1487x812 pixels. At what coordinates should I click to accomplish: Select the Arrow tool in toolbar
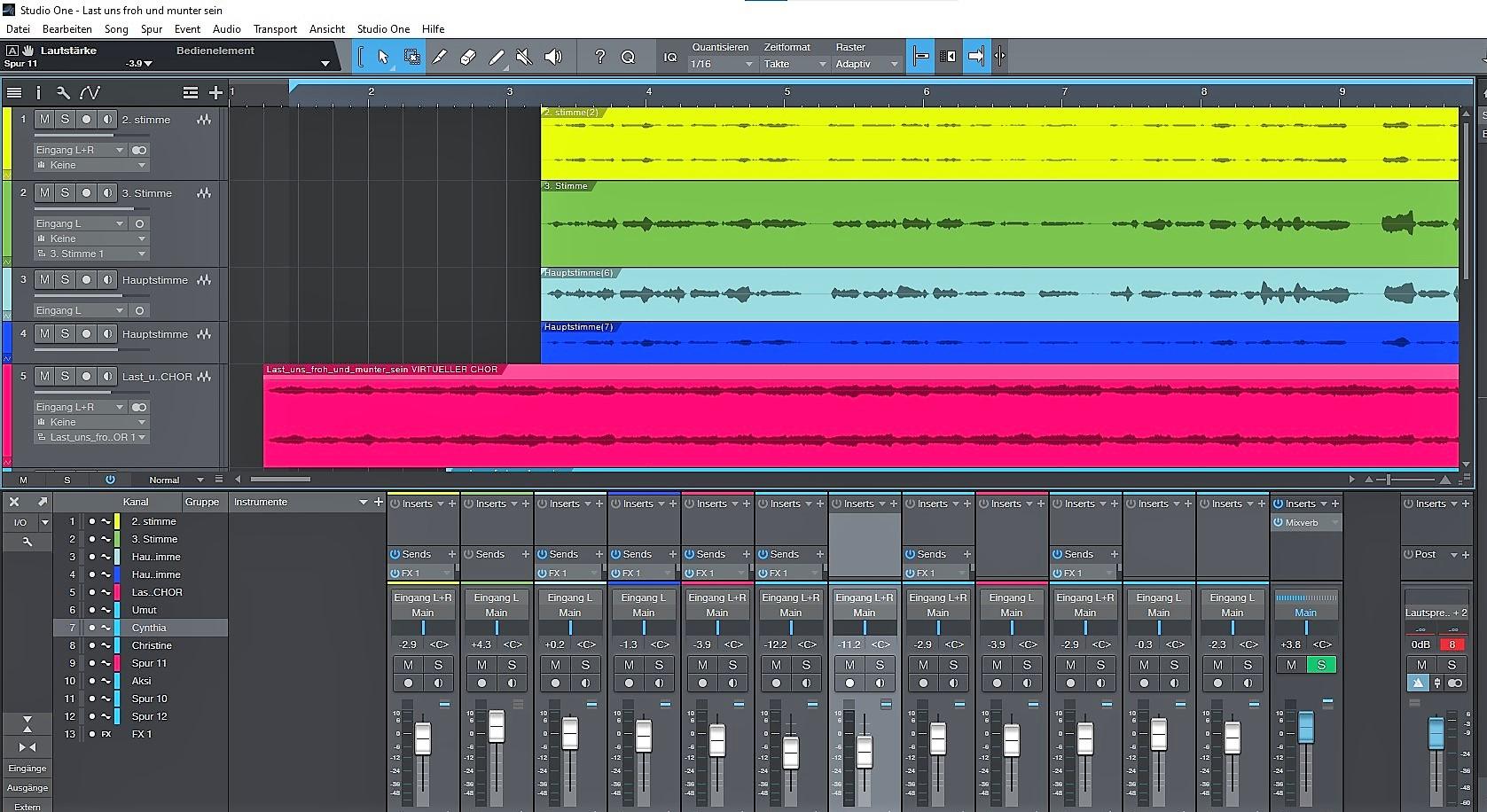click(383, 57)
